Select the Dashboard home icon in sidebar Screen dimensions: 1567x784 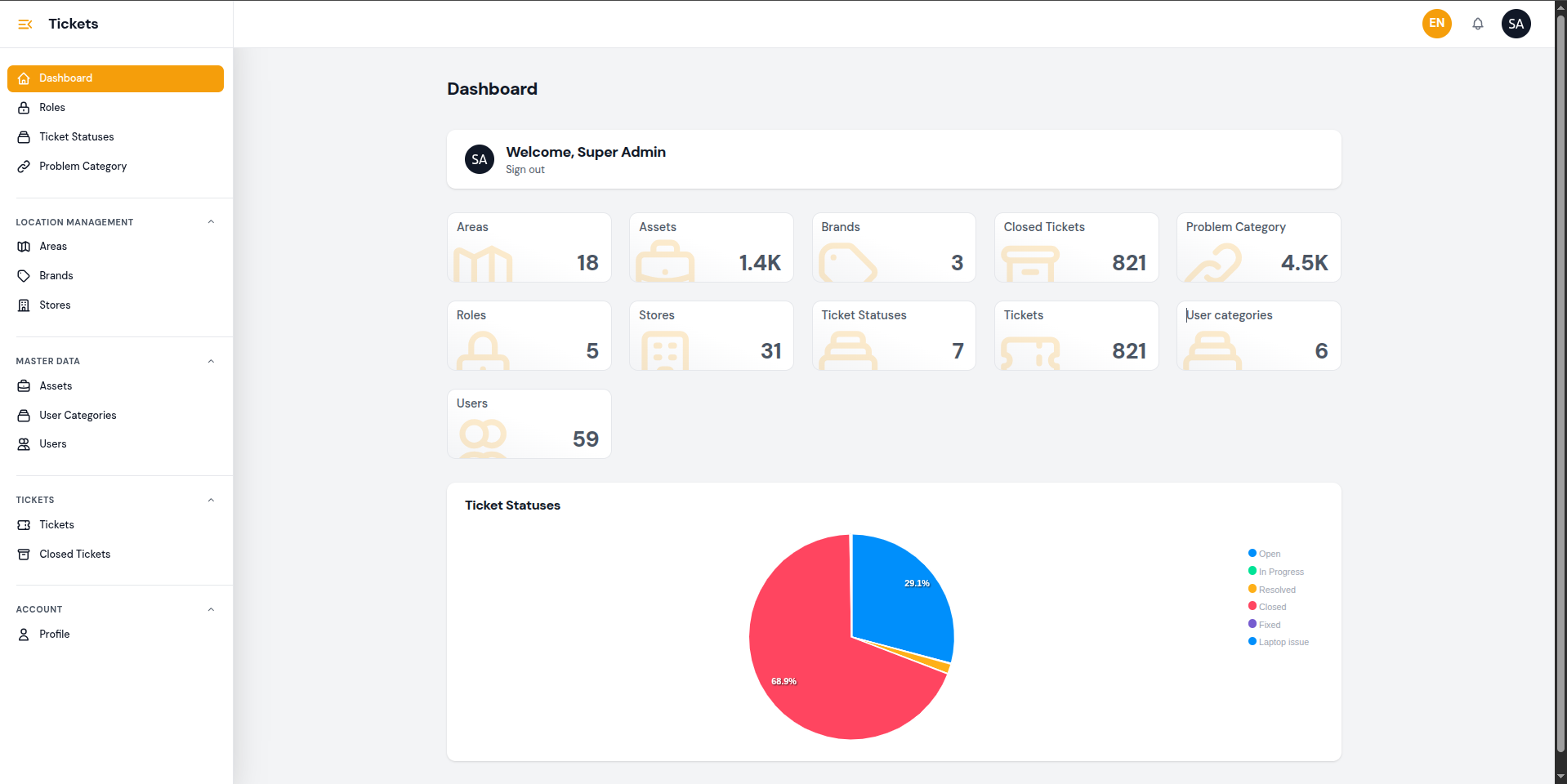tap(23, 78)
